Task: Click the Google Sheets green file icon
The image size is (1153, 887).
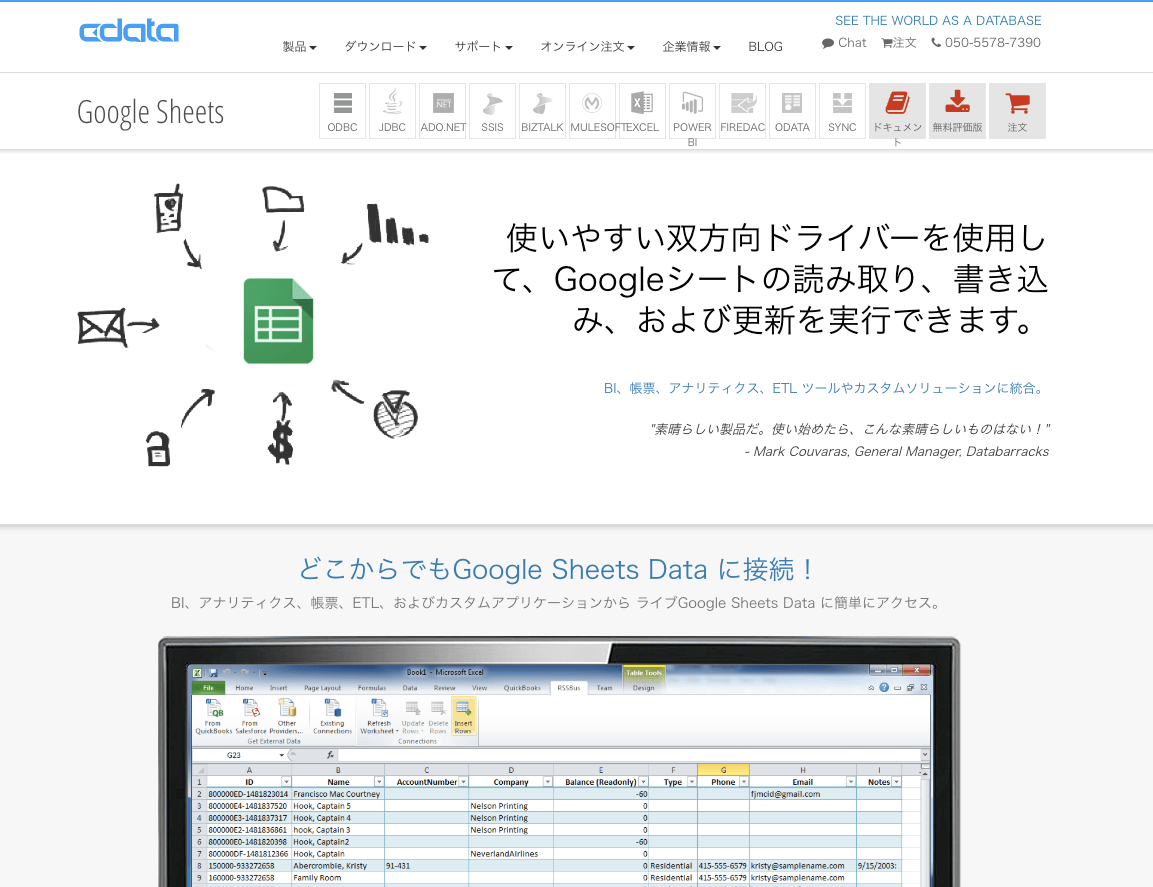Action: [x=279, y=321]
